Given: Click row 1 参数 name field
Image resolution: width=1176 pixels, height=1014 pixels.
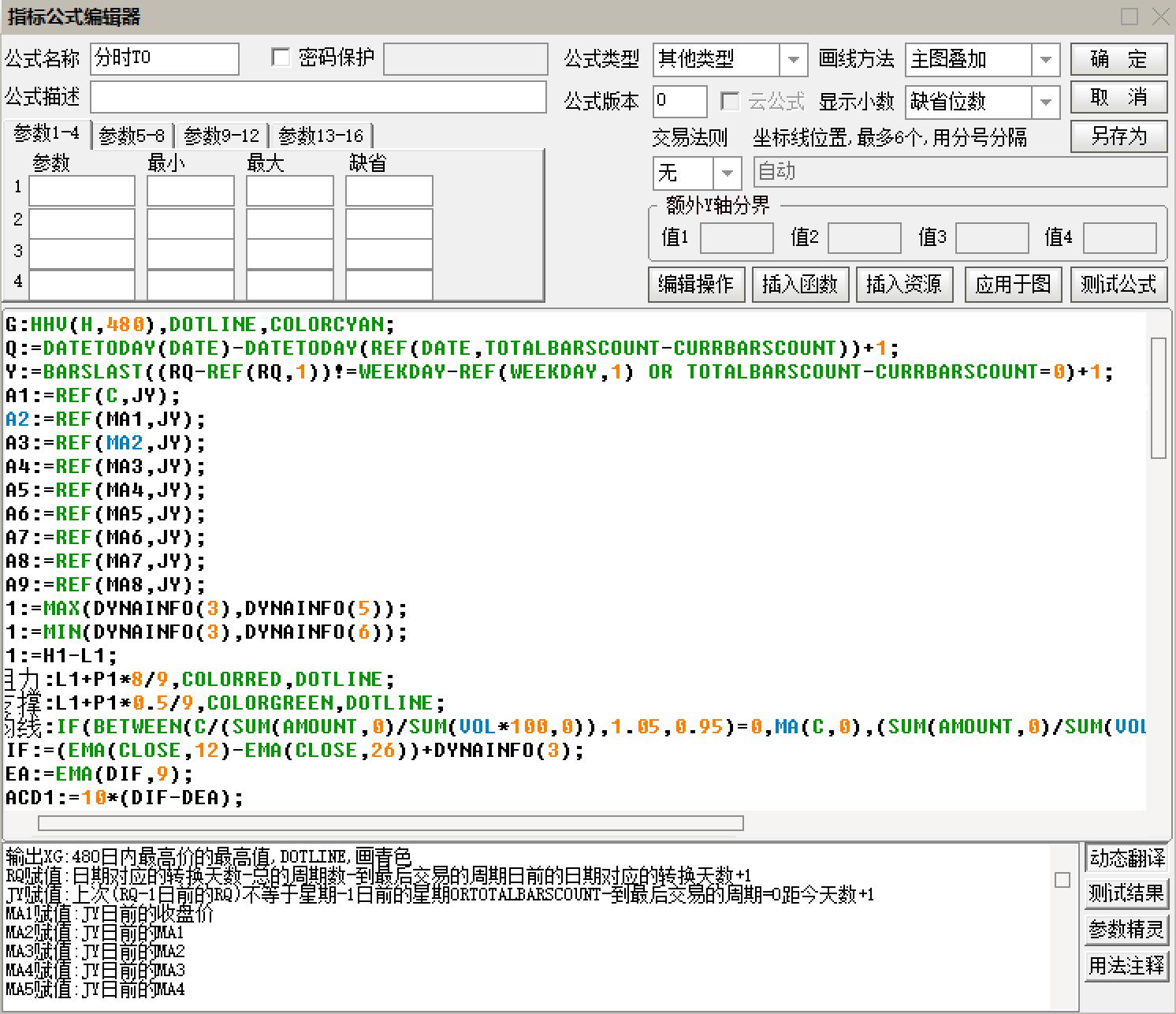Looking at the screenshot, I should click(x=82, y=191).
